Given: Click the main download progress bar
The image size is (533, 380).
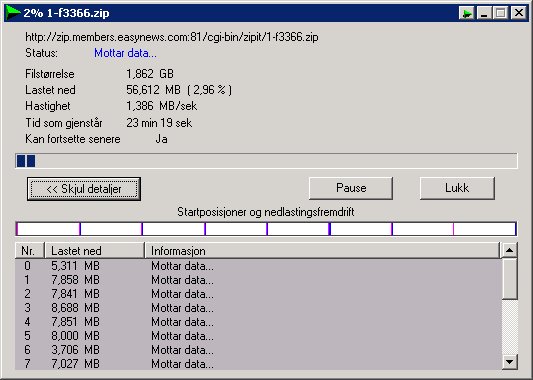Looking at the screenshot, I should pos(266,161).
